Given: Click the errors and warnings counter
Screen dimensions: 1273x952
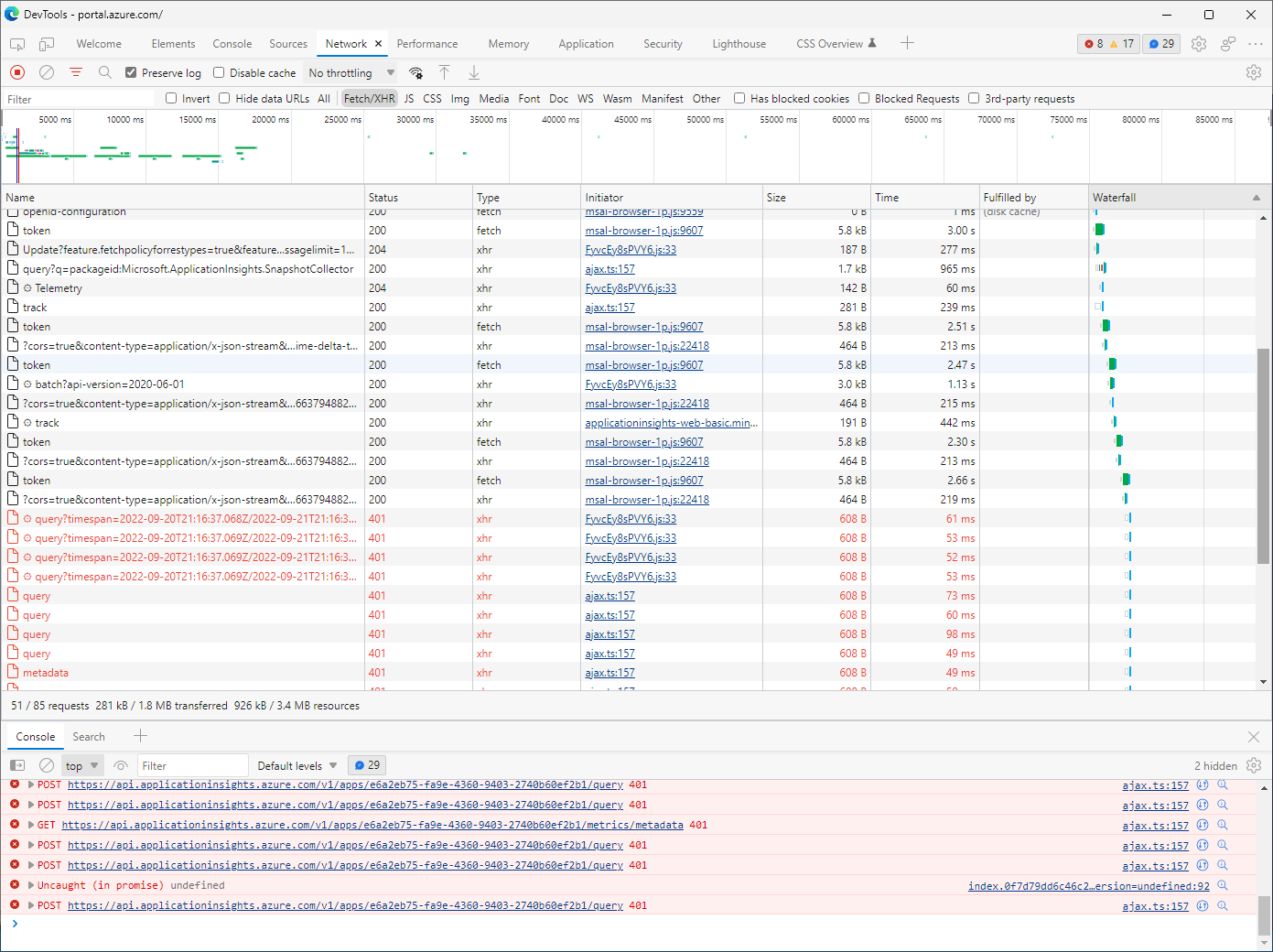Looking at the screenshot, I should pos(1109,44).
